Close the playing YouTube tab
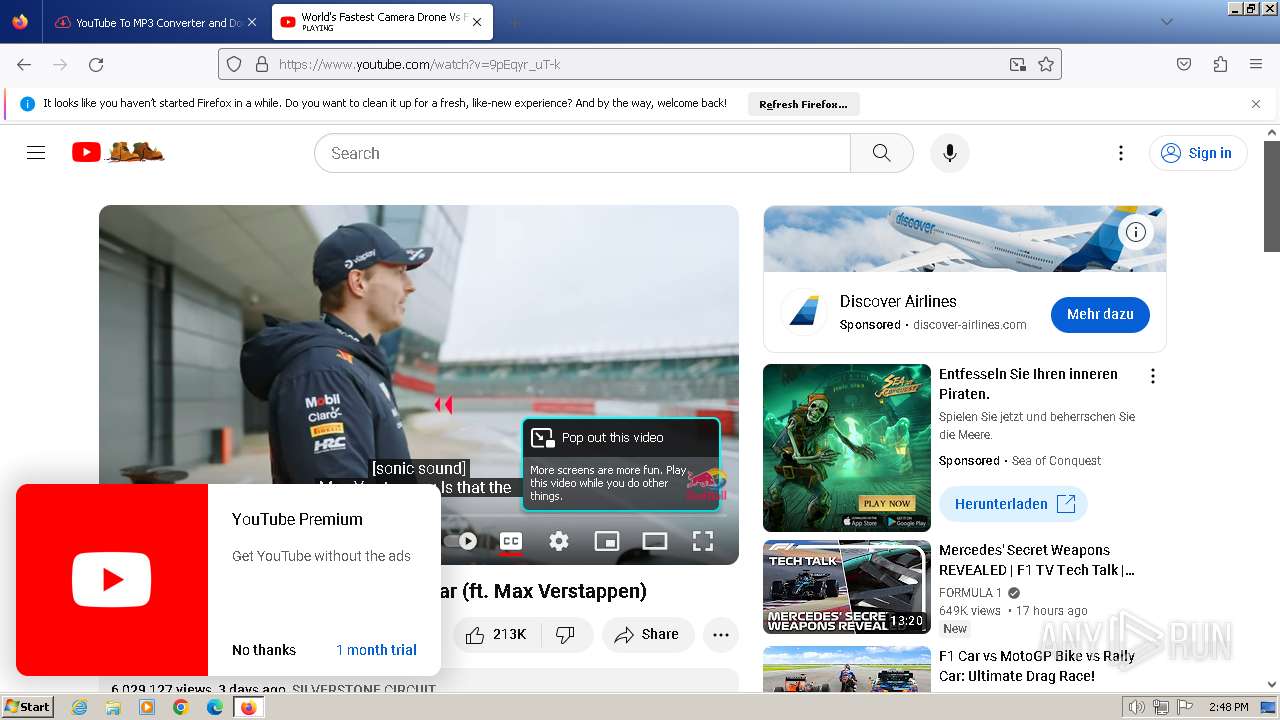Viewport: 1280px width, 720px height. click(x=477, y=22)
